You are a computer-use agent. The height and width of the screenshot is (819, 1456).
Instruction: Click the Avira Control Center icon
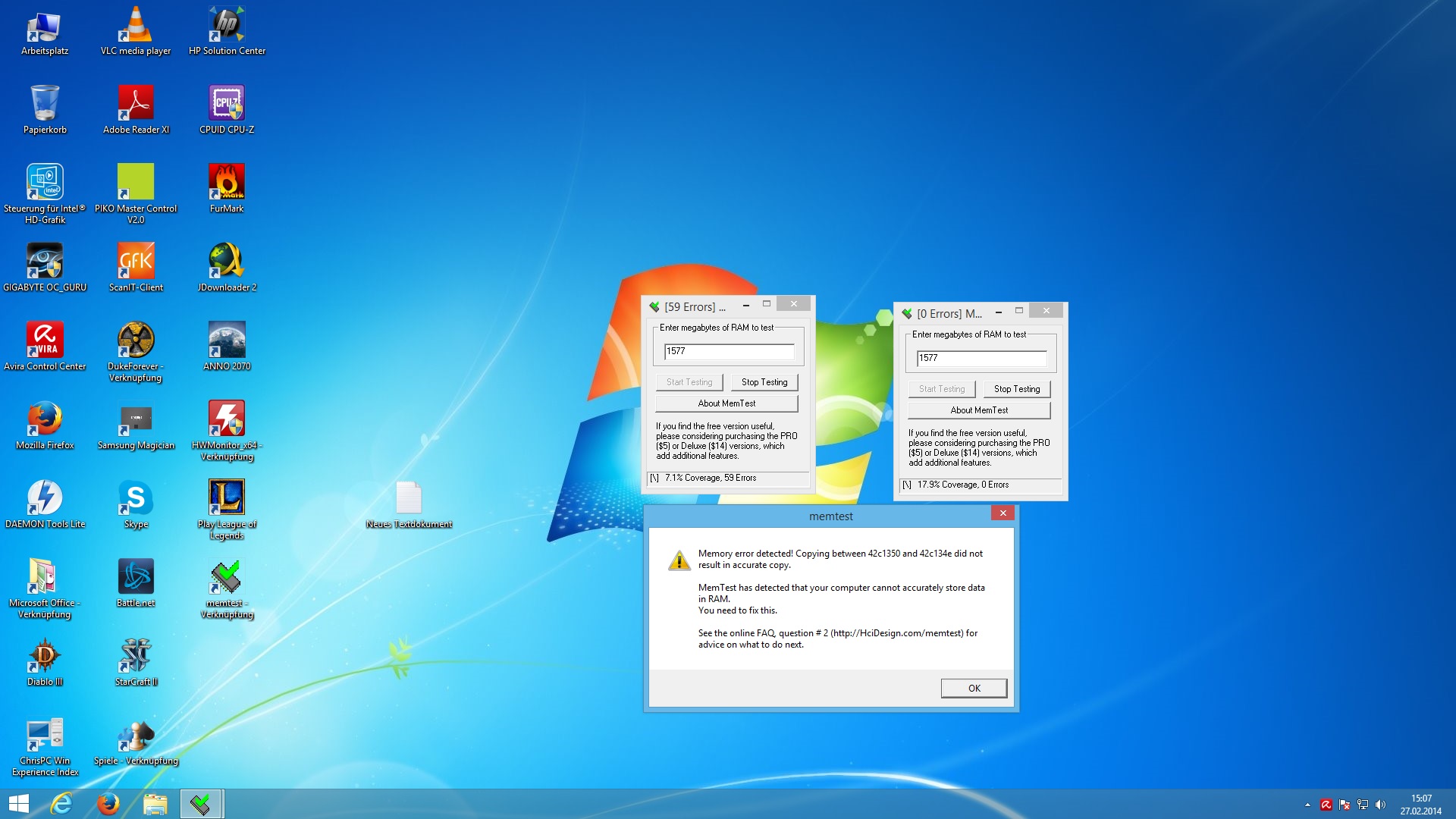(45, 340)
